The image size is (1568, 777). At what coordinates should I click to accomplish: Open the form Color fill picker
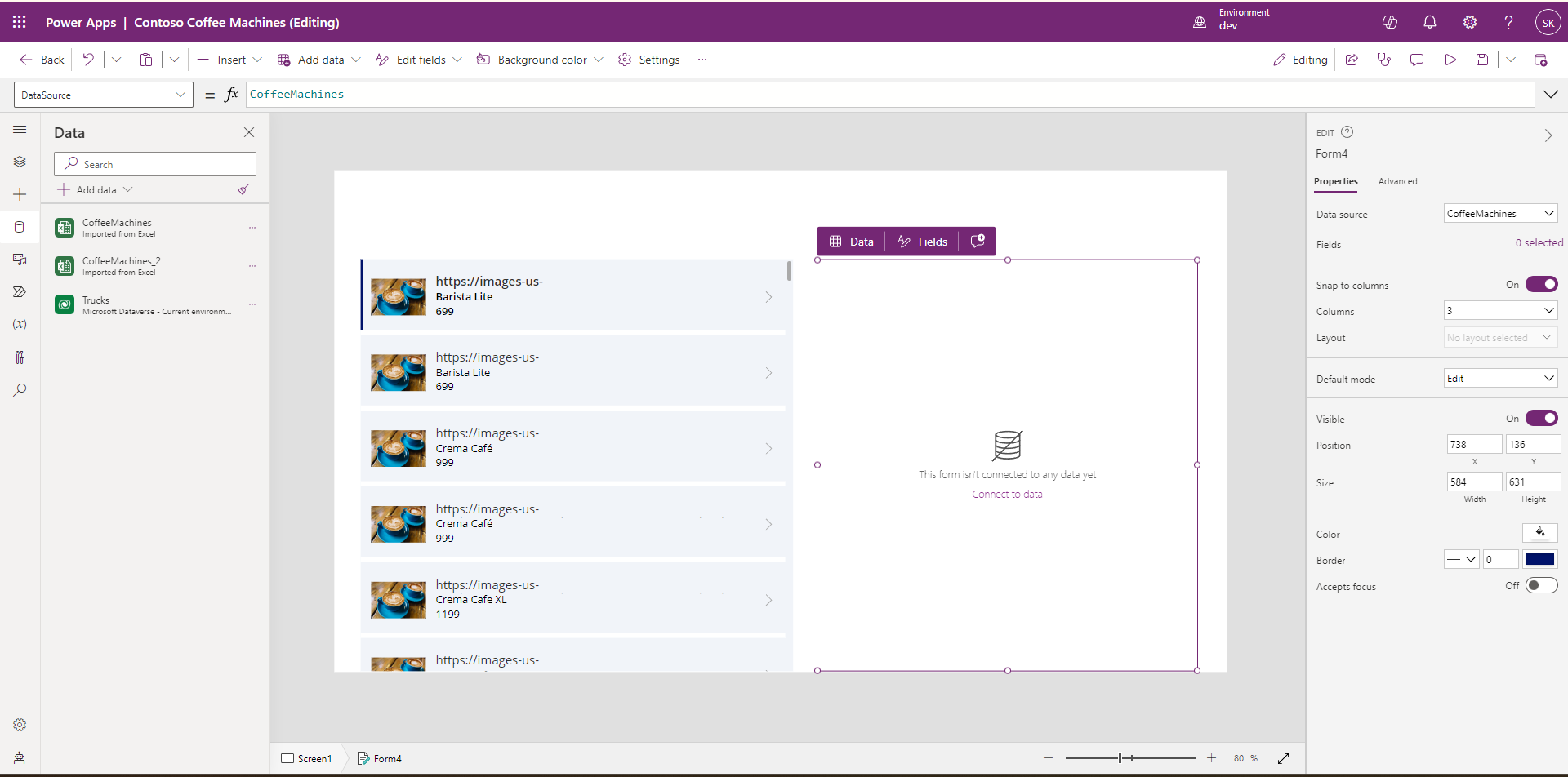pyautogui.click(x=1540, y=533)
